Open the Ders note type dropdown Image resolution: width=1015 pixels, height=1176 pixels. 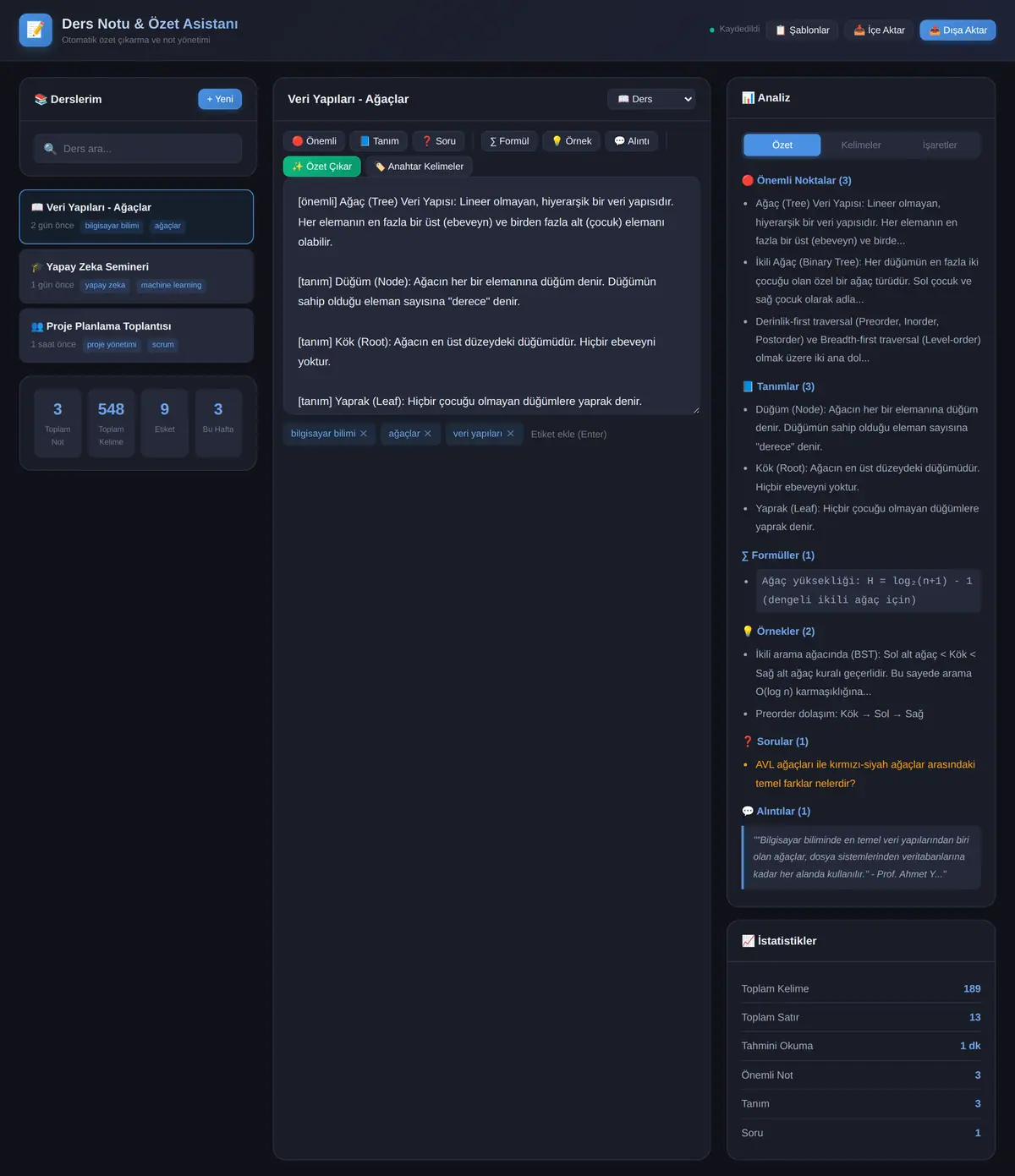tap(651, 99)
